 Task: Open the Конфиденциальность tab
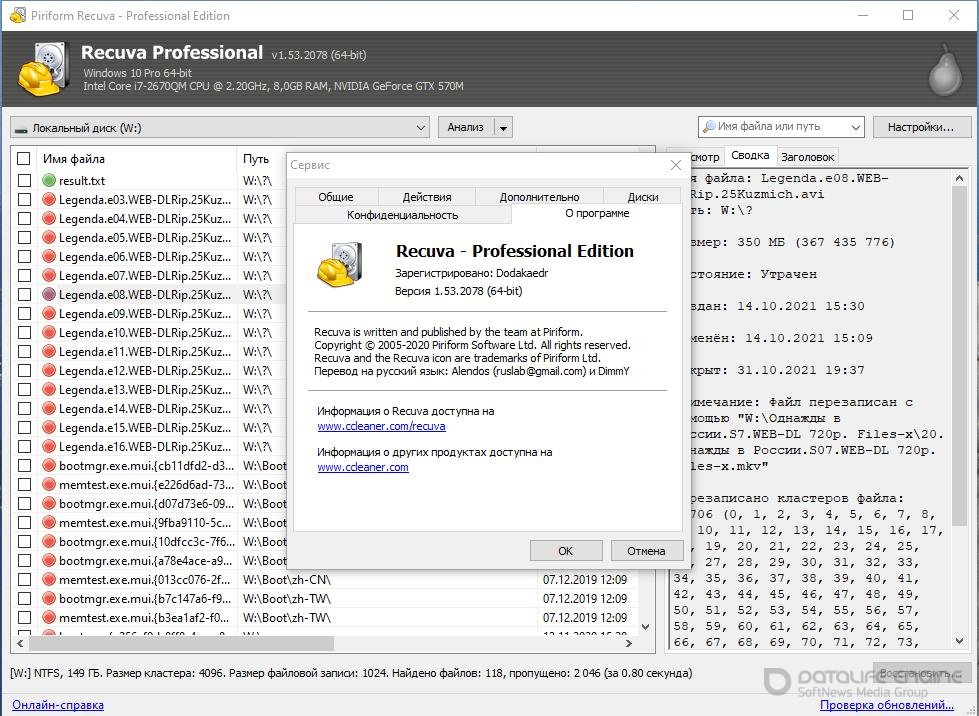pos(402,215)
